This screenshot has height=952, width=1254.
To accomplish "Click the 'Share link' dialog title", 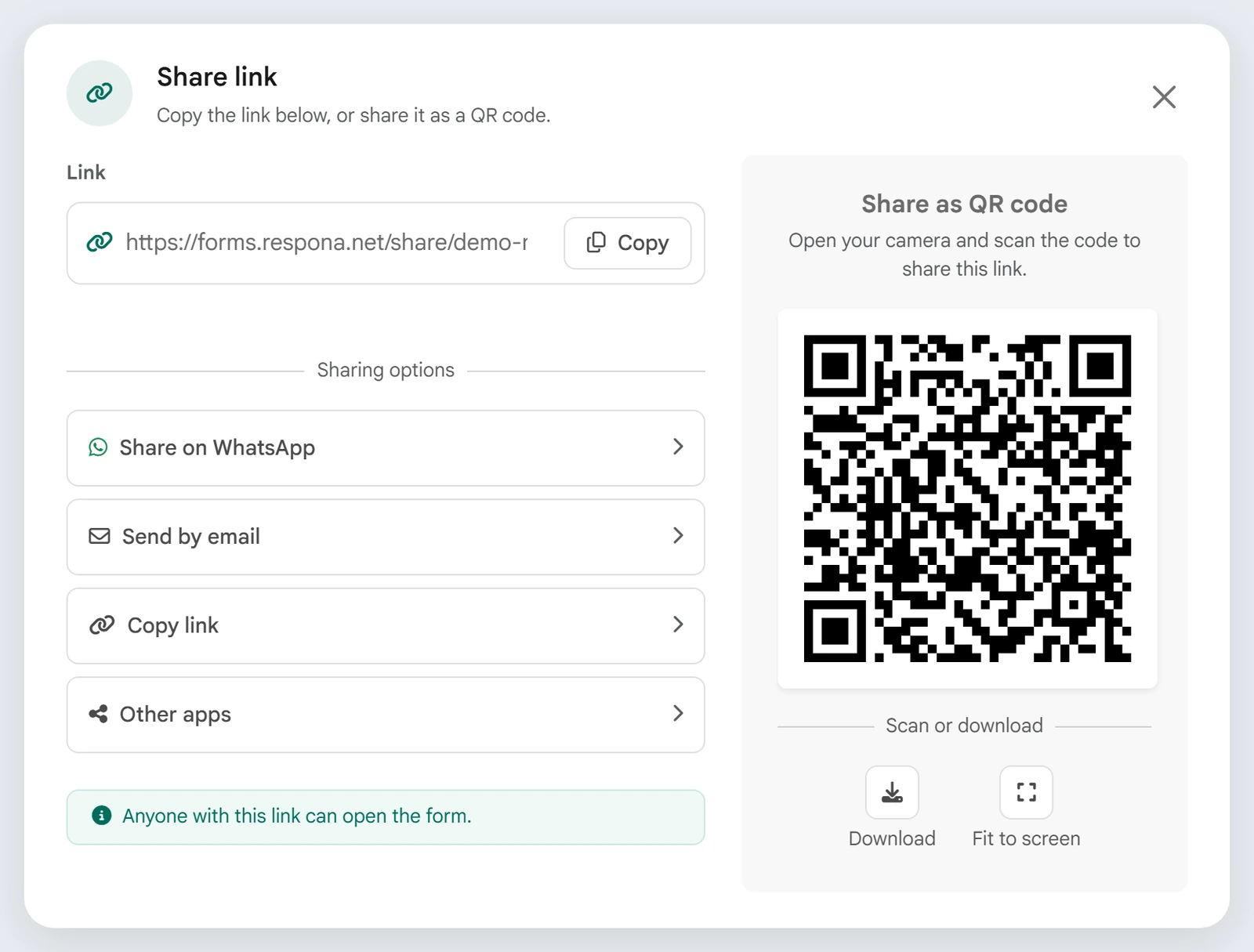I will [x=217, y=77].
